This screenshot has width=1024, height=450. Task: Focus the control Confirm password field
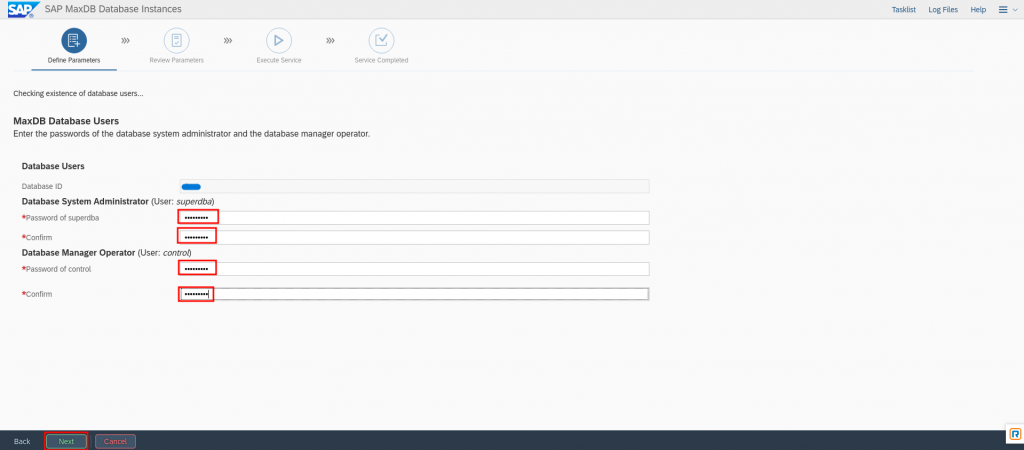pyautogui.click(x=414, y=294)
